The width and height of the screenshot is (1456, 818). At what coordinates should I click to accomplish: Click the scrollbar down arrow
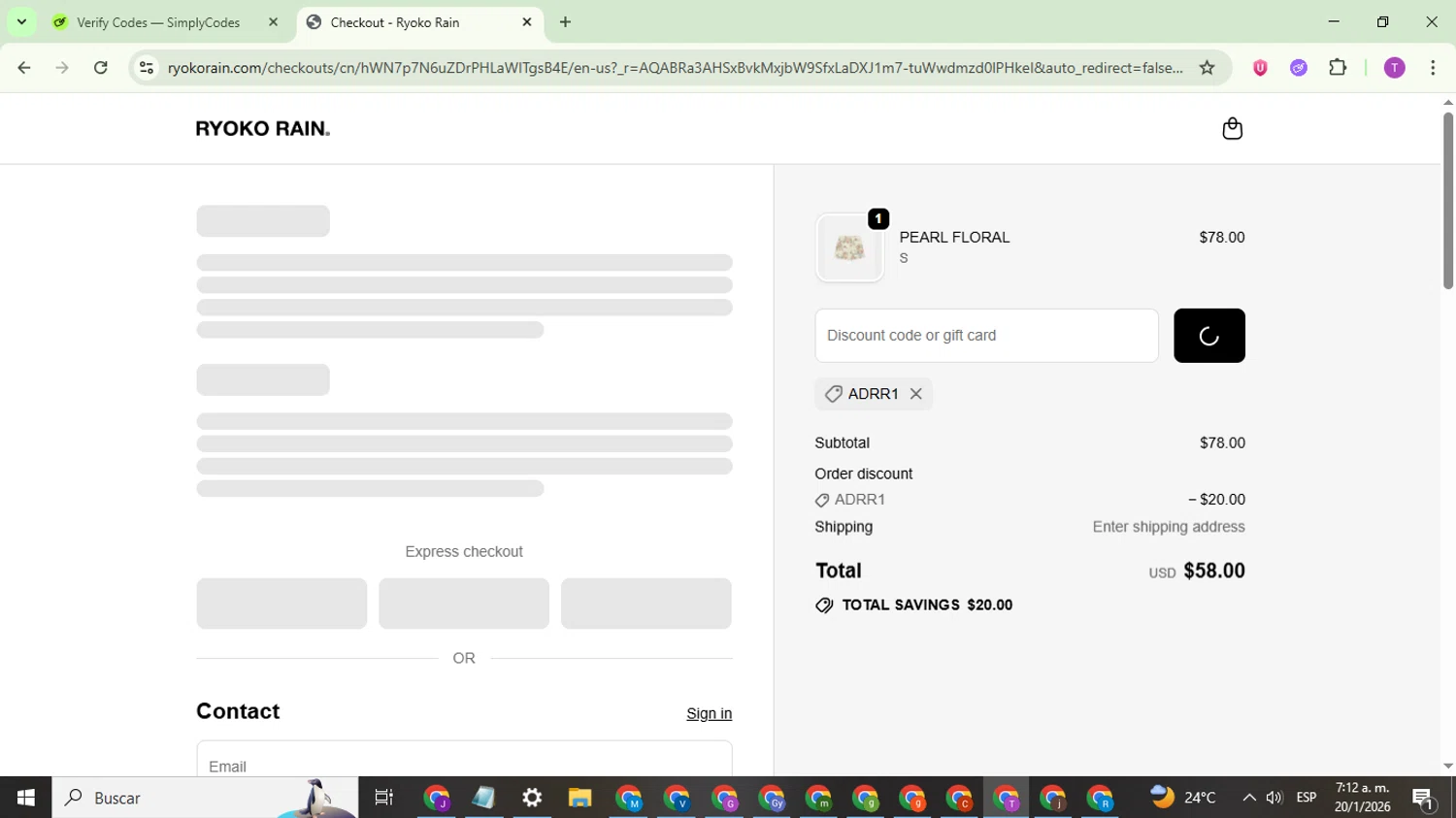click(1447, 767)
